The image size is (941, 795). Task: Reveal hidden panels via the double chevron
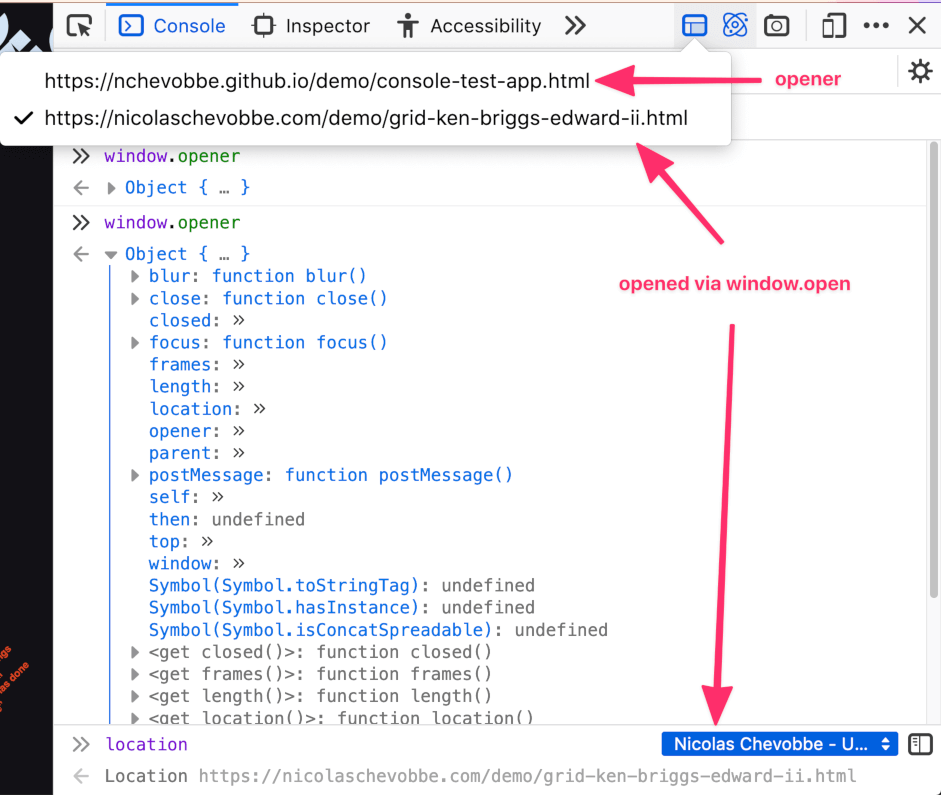pos(575,26)
